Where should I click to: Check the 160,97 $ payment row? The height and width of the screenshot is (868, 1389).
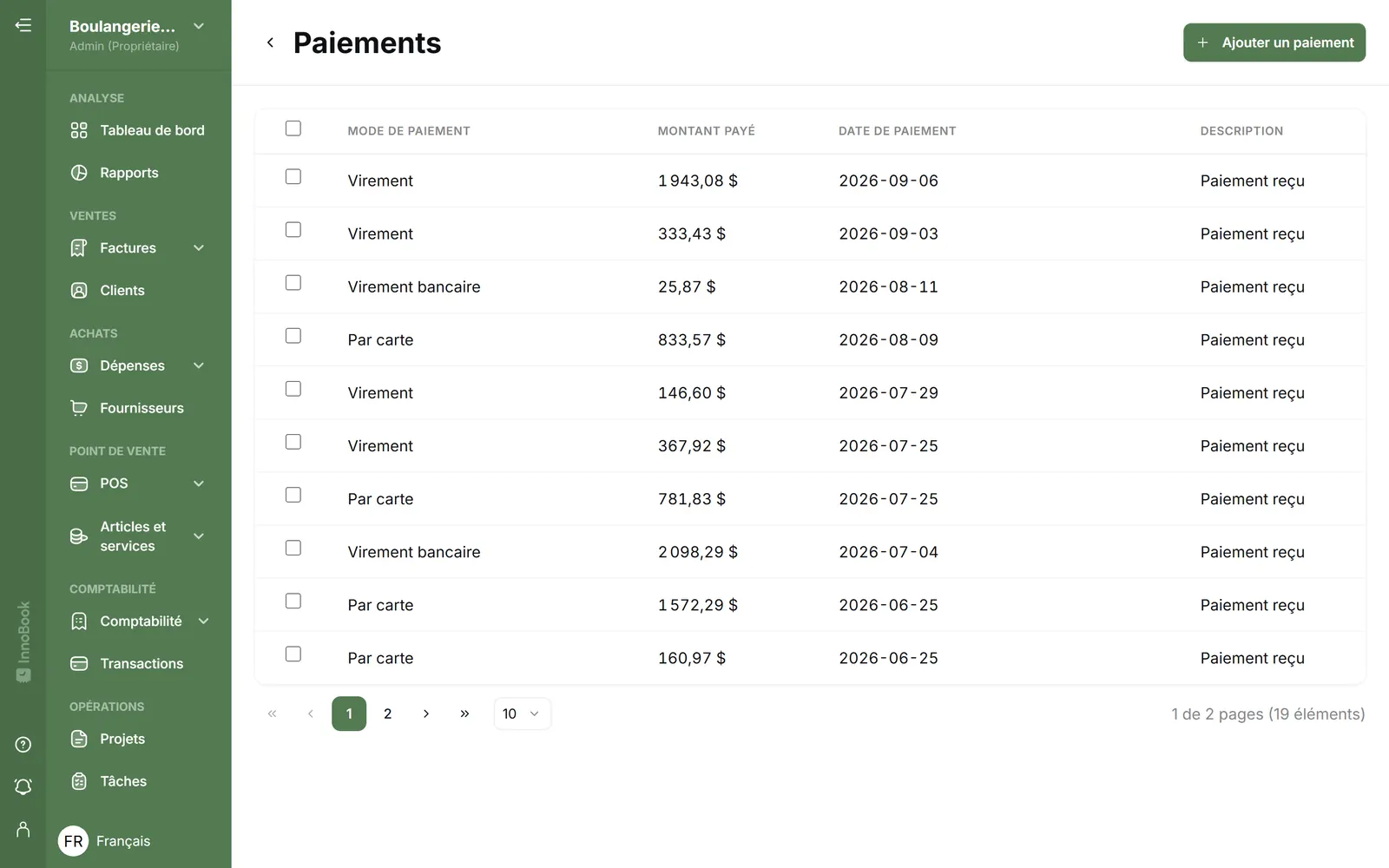[293, 654]
